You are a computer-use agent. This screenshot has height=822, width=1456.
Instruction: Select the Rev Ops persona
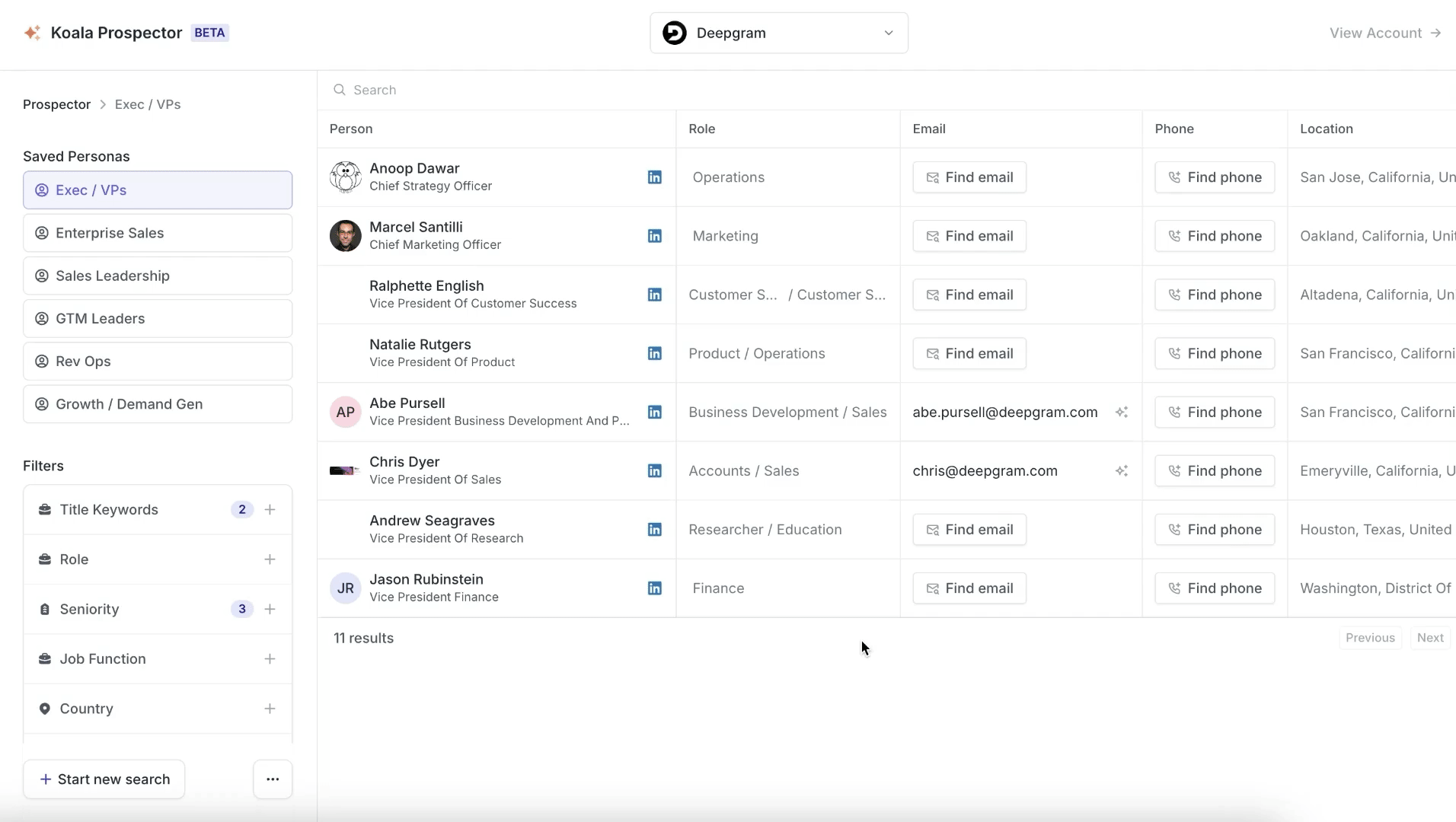(158, 362)
